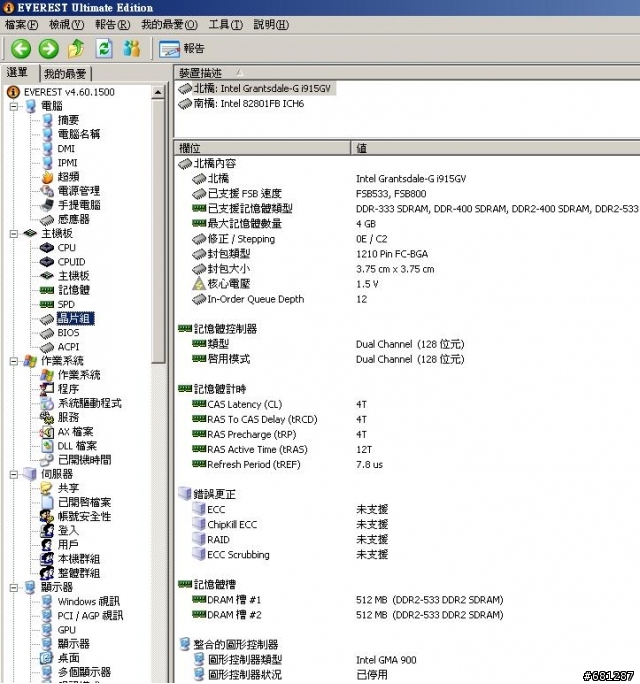Click the green Forward arrow toolbar icon

[48, 48]
